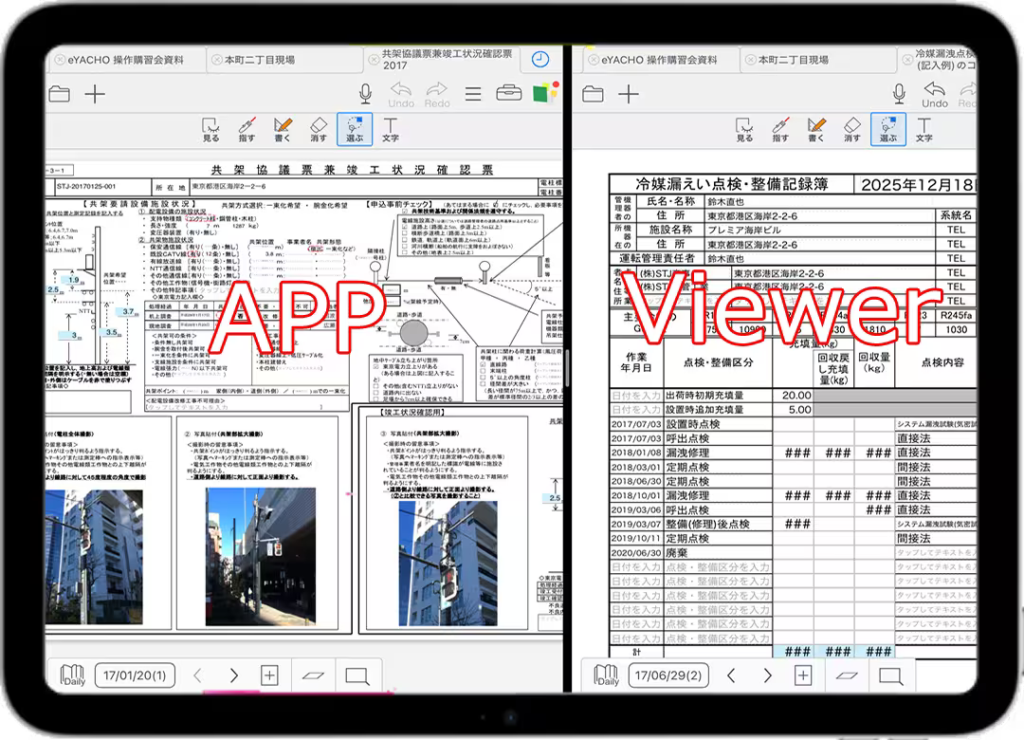The width and height of the screenshot is (1024, 740).
Task: Open the 17/06/29(2) page date selector
Action: tap(668, 675)
